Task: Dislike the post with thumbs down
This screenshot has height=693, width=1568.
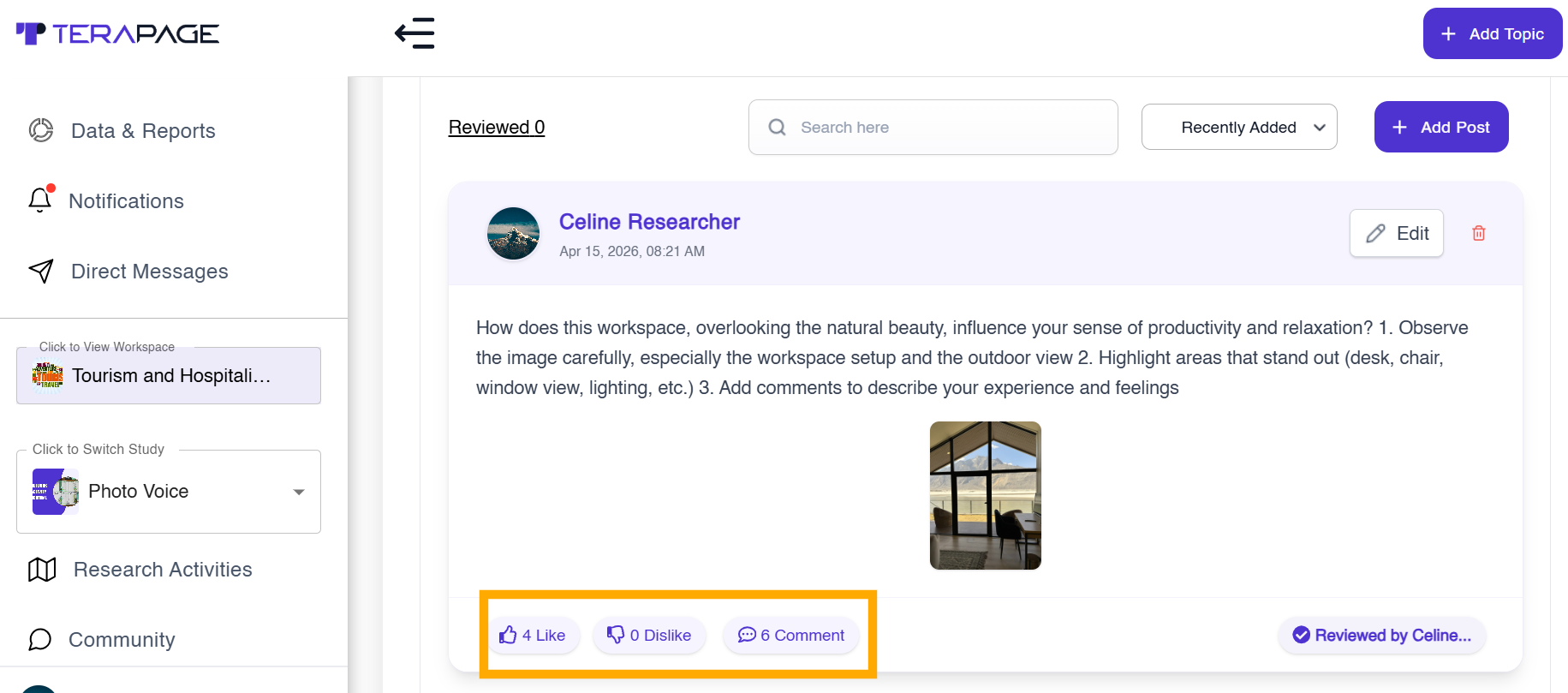Action: 649,636
